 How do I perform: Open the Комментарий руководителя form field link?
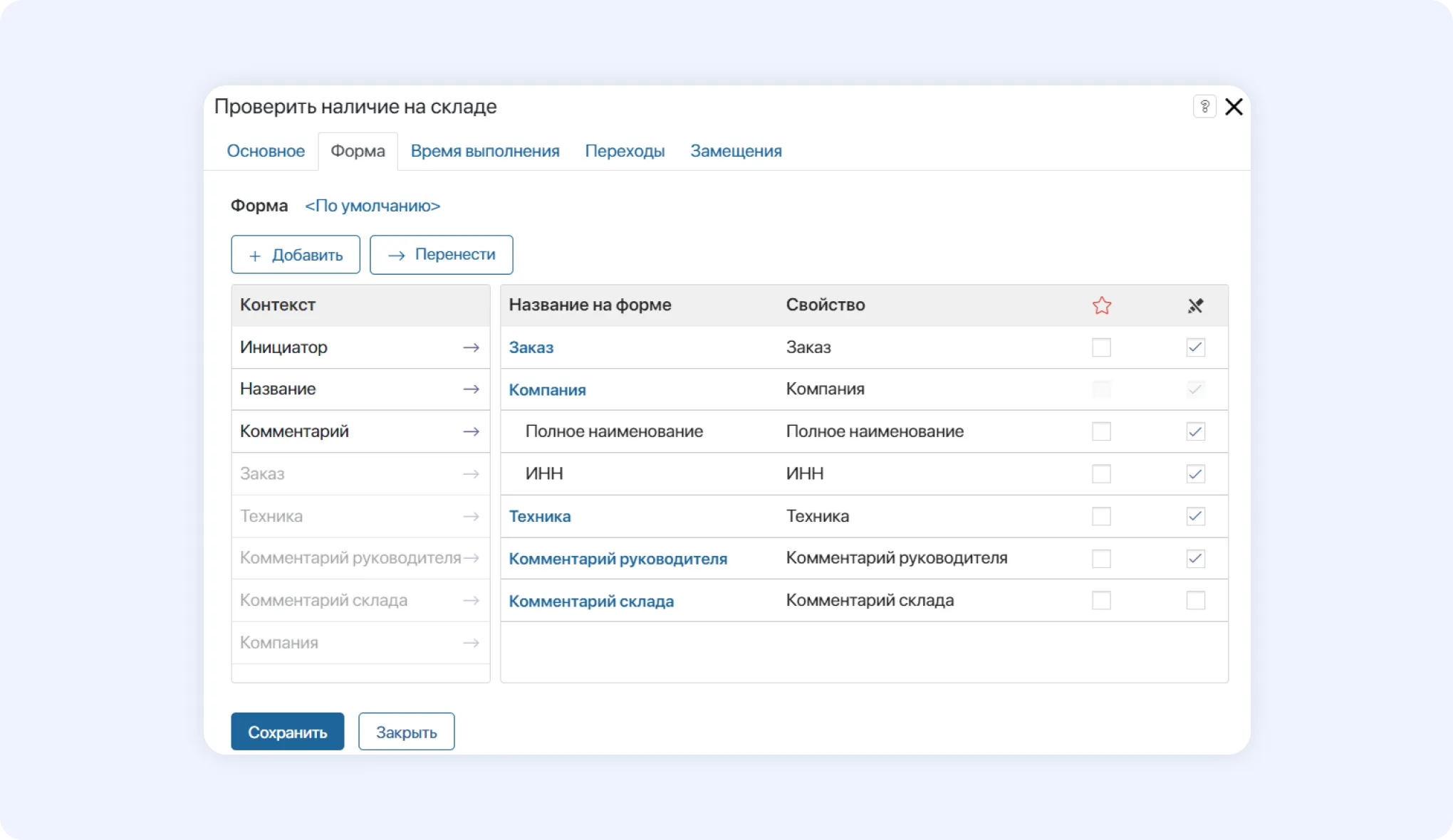[618, 559]
